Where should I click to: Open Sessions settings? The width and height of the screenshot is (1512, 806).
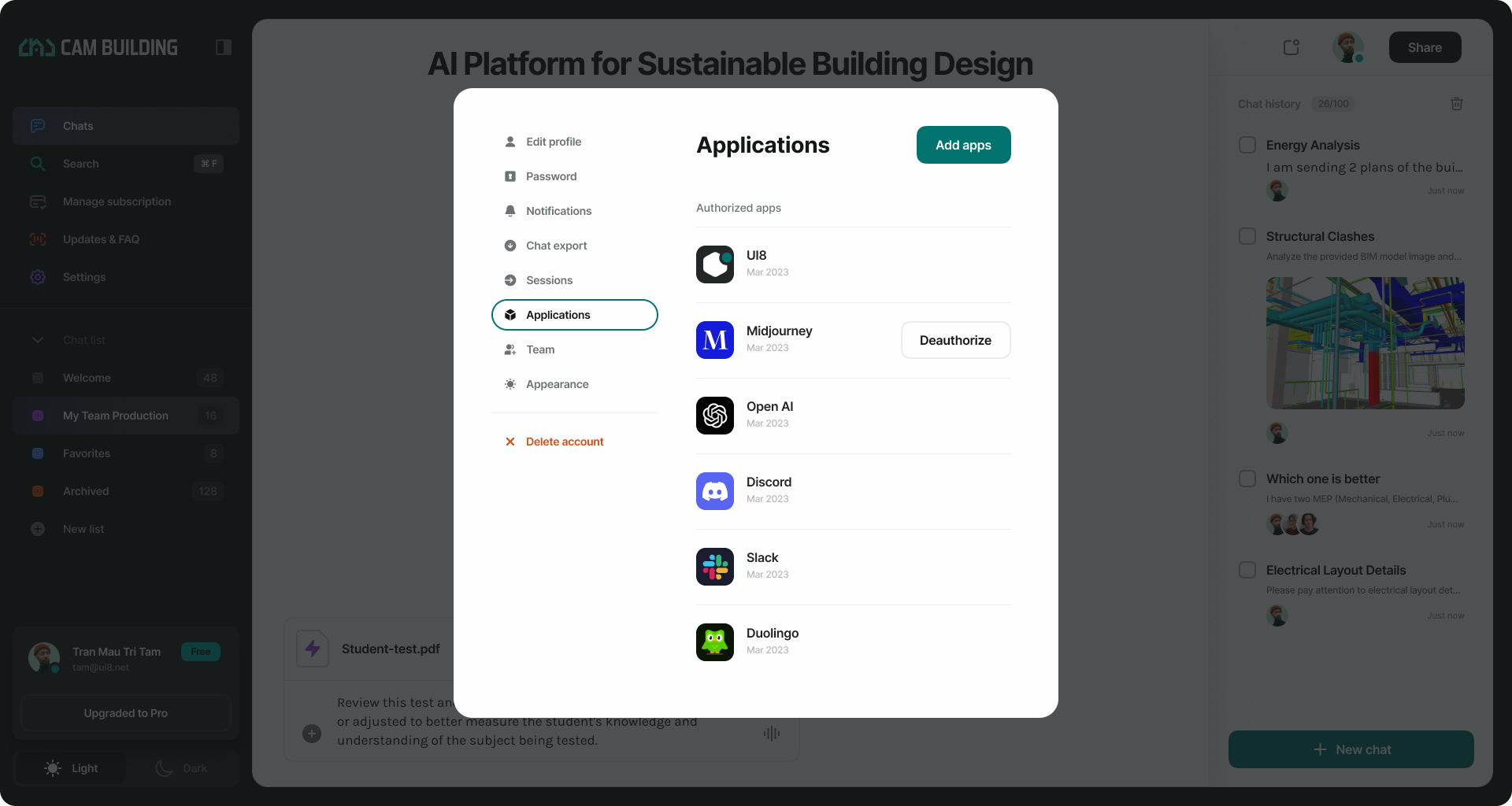[x=575, y=280]
